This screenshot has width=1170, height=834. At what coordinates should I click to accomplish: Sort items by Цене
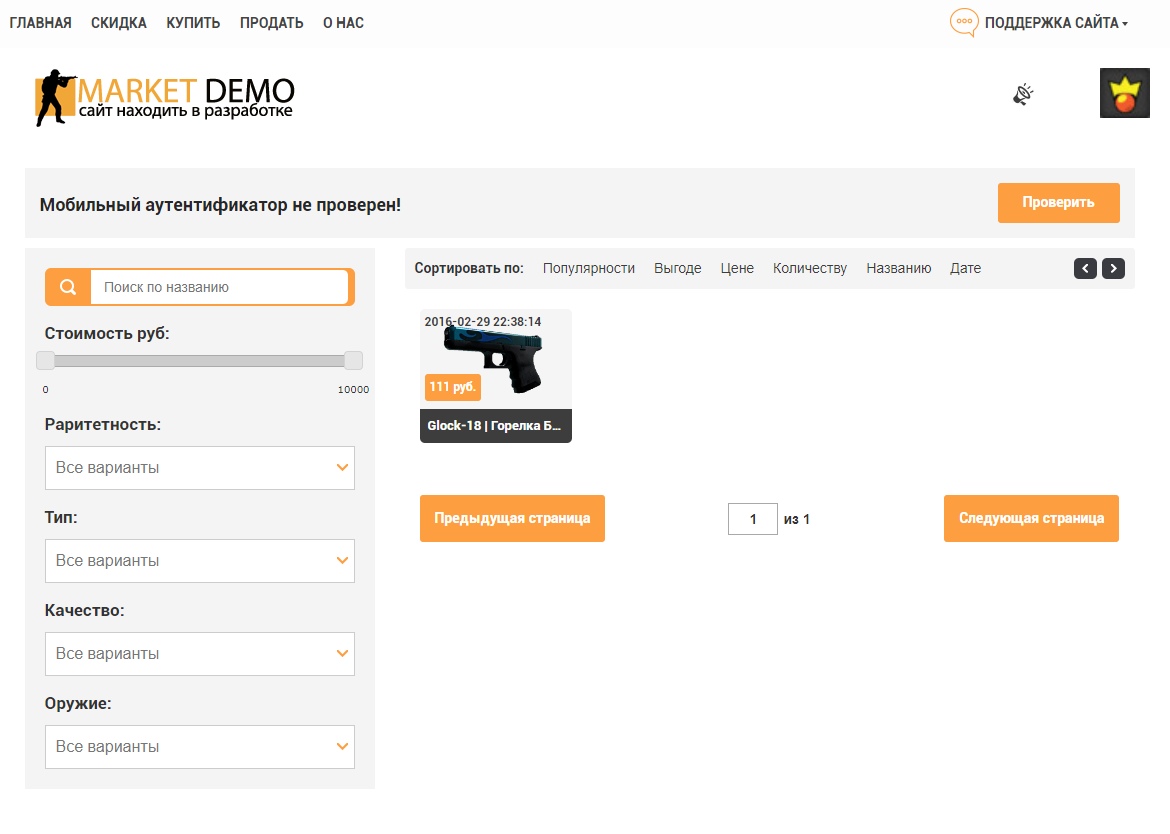coord(737,268)
